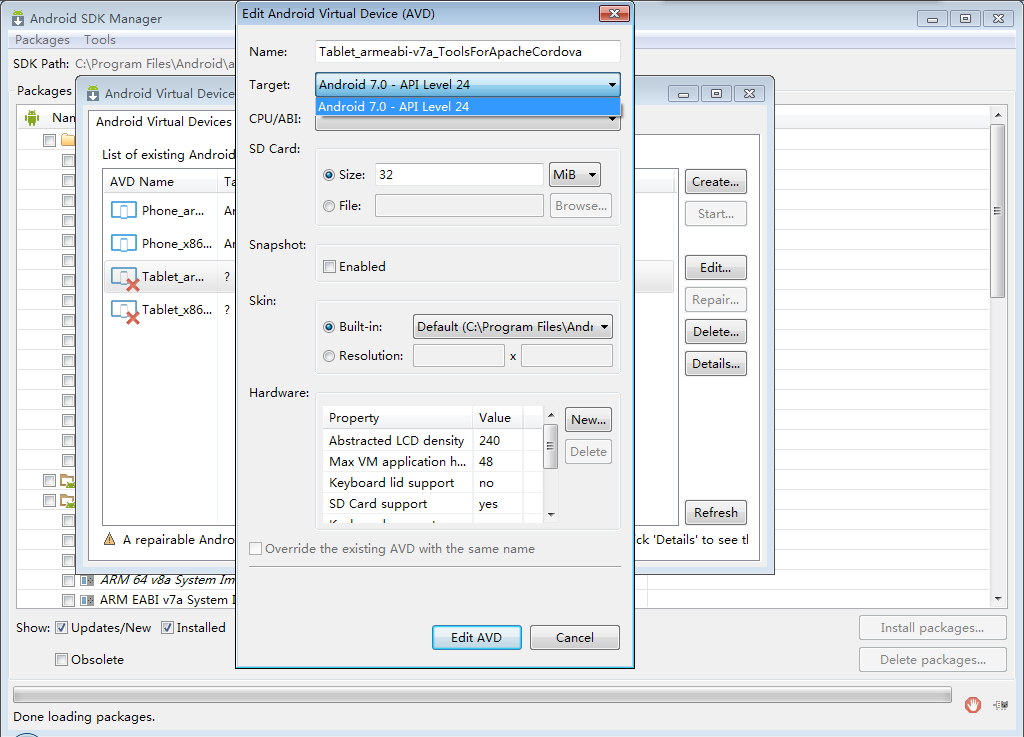This screenshot has height=737, width=1024.
Task: Click the Max VM application heap value 48
Action: click(486, 462)
